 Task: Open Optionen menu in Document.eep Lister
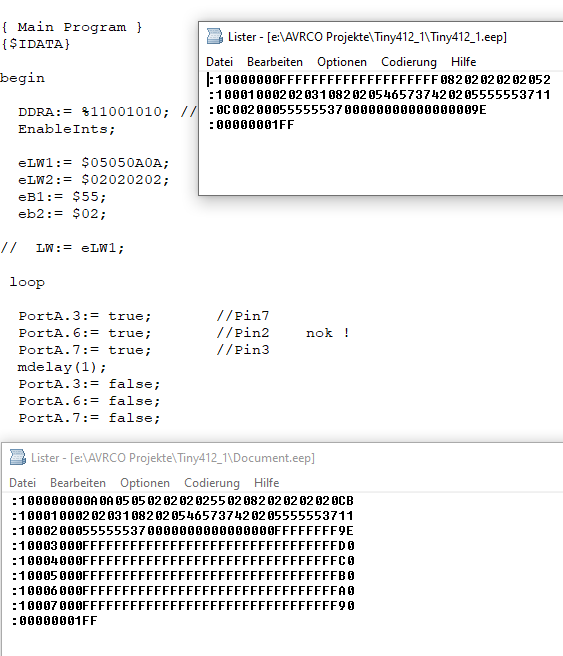coord(145,483)
